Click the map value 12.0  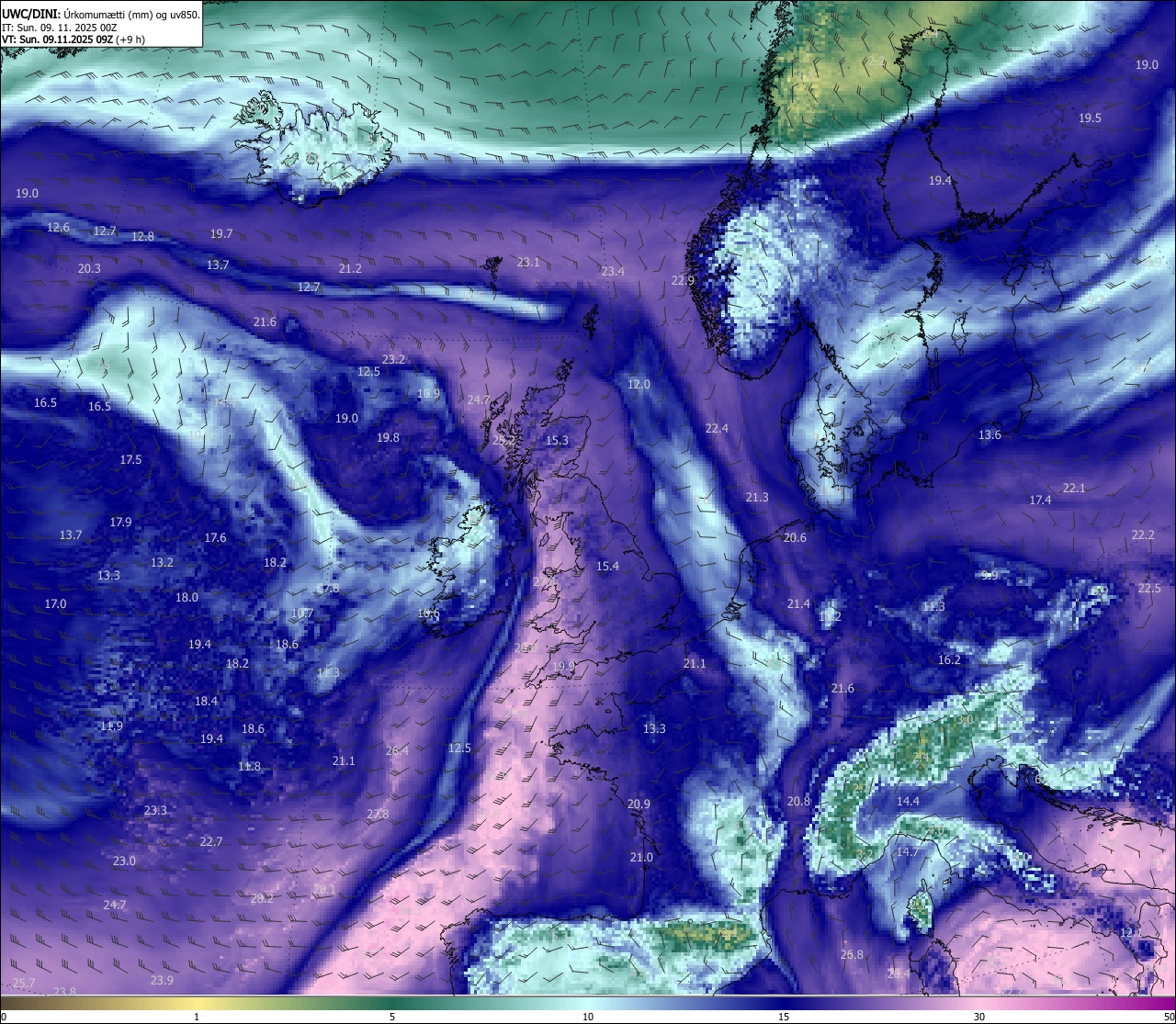point(639,385)
